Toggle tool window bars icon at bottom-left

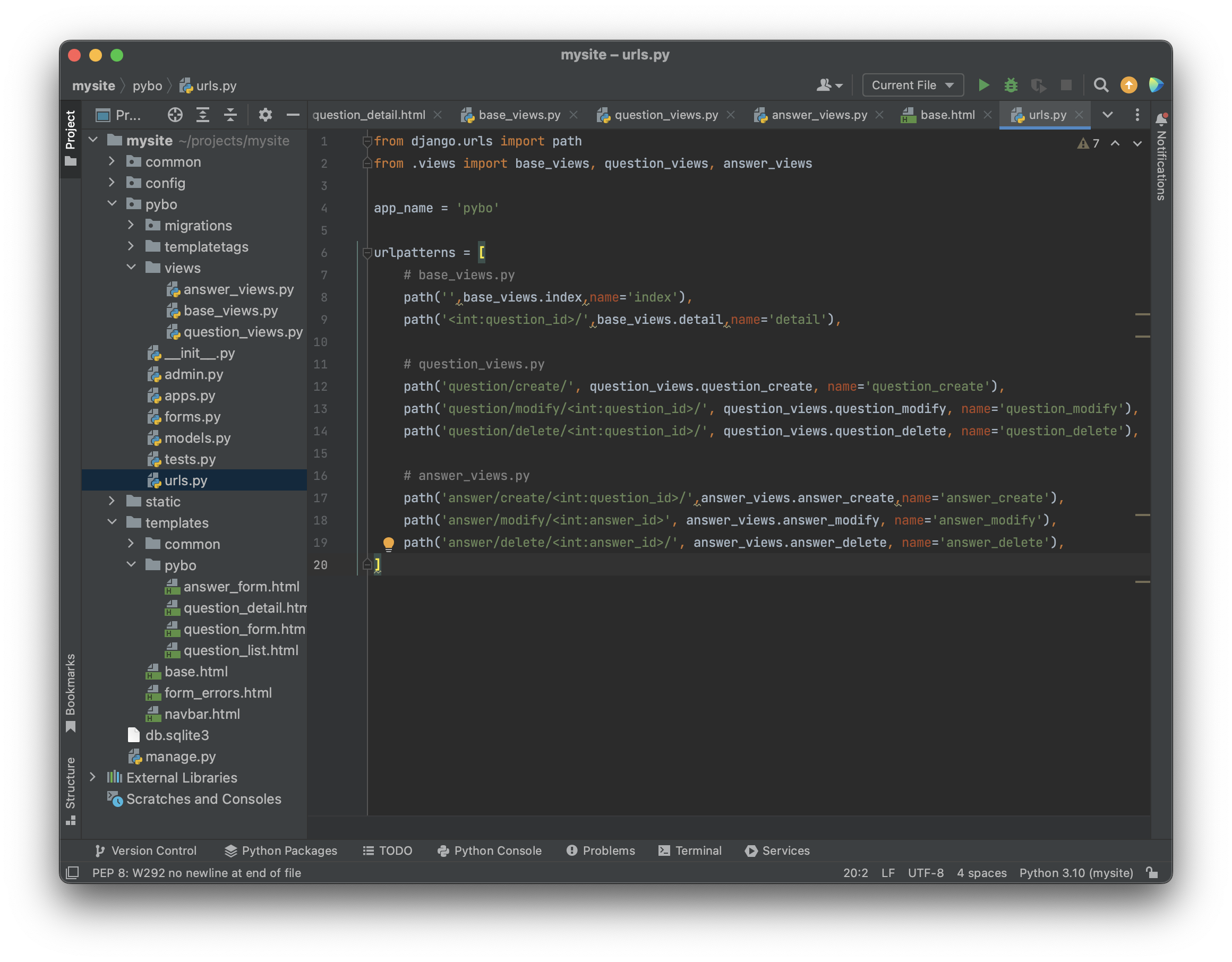(72, 873)
